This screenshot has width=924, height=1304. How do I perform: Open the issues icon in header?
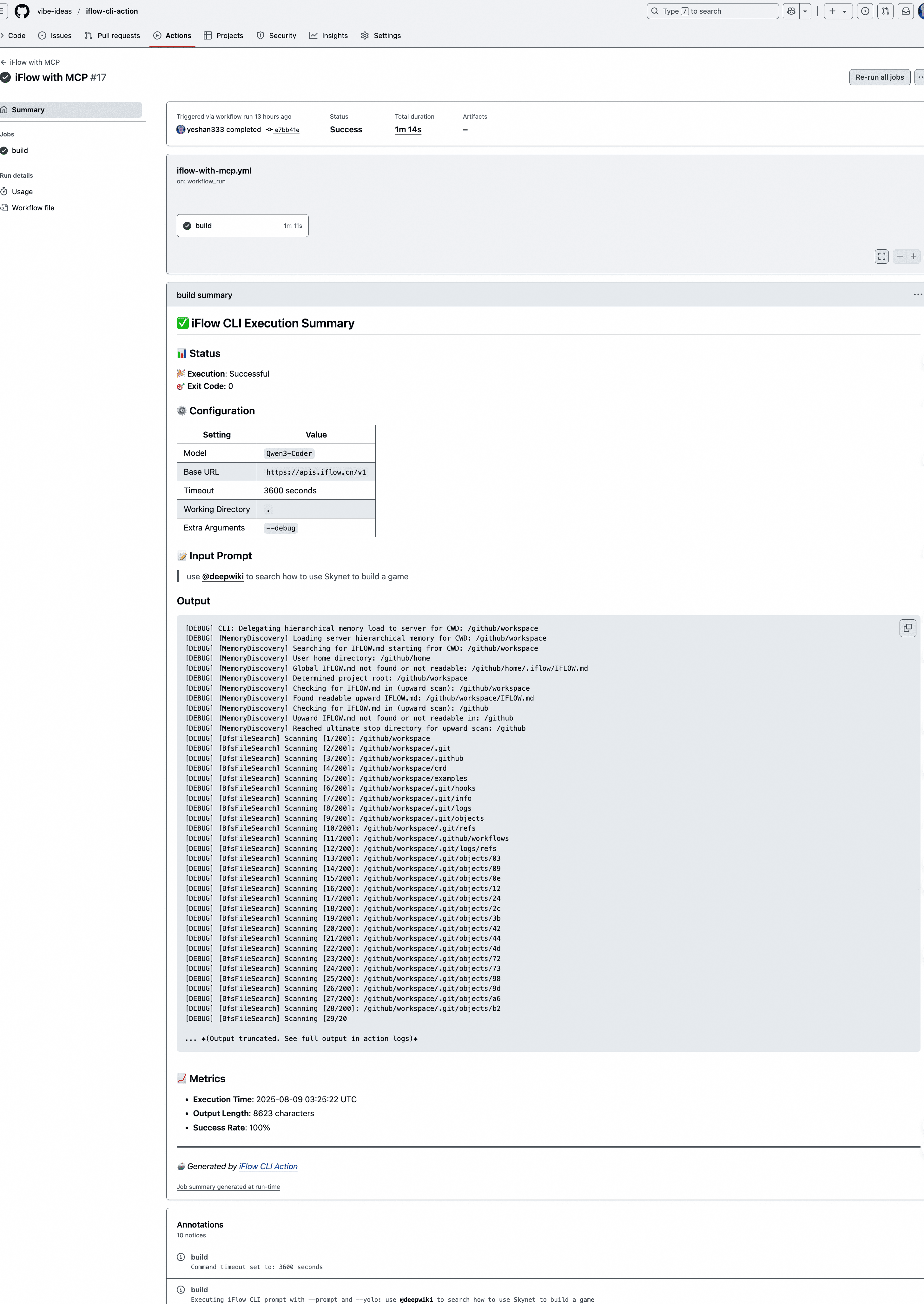(x=865, y=11)
